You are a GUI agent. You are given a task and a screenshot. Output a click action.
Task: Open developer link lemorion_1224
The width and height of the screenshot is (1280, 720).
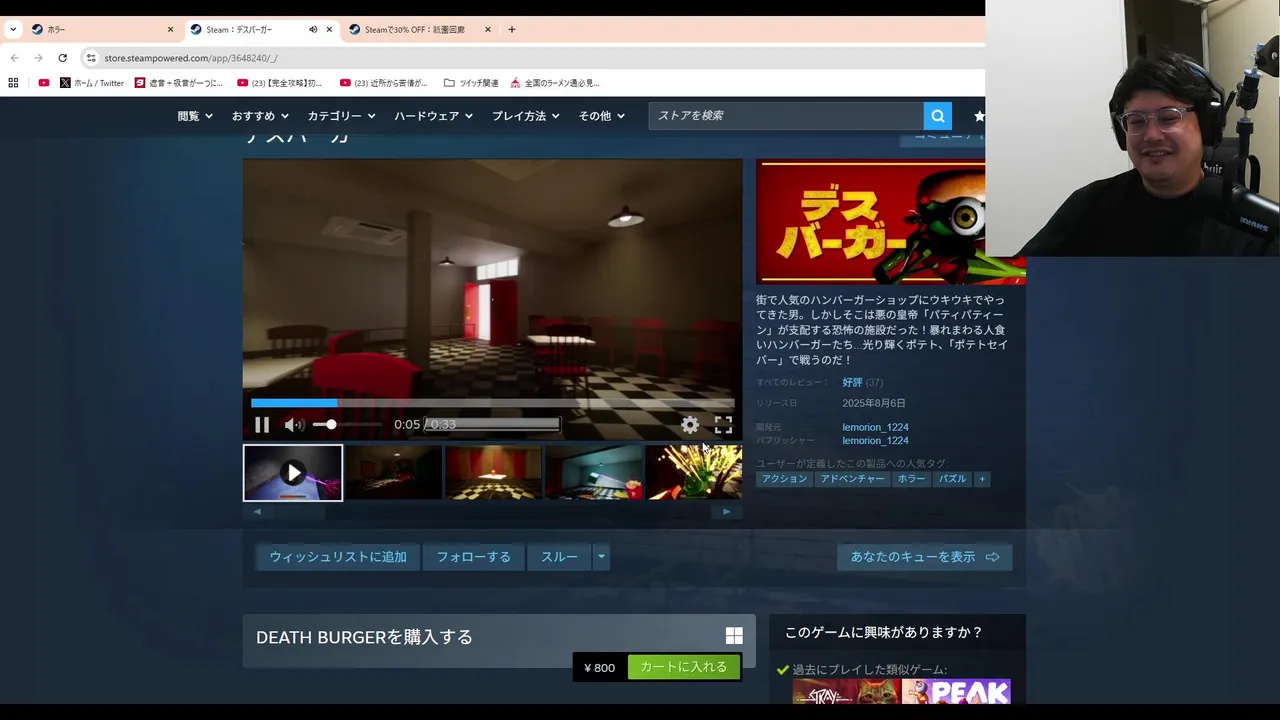pos(875,427)
